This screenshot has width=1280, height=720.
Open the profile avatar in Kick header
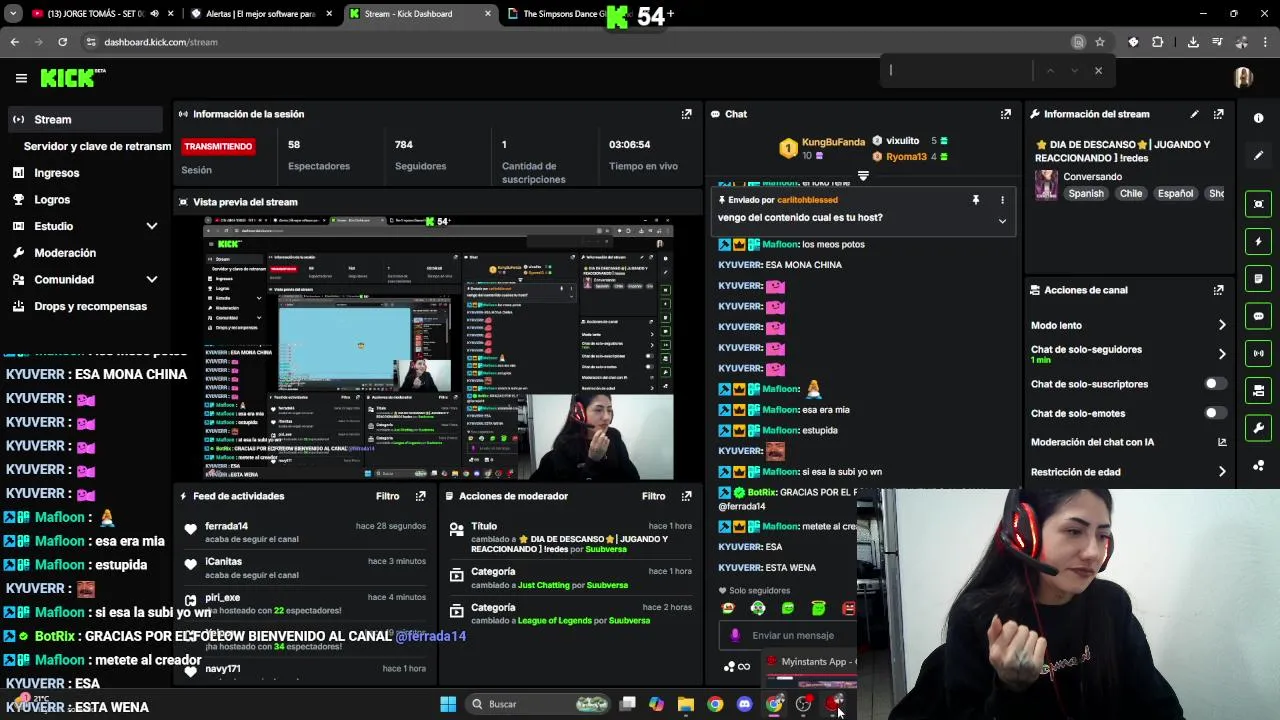tap(1243, 78)
